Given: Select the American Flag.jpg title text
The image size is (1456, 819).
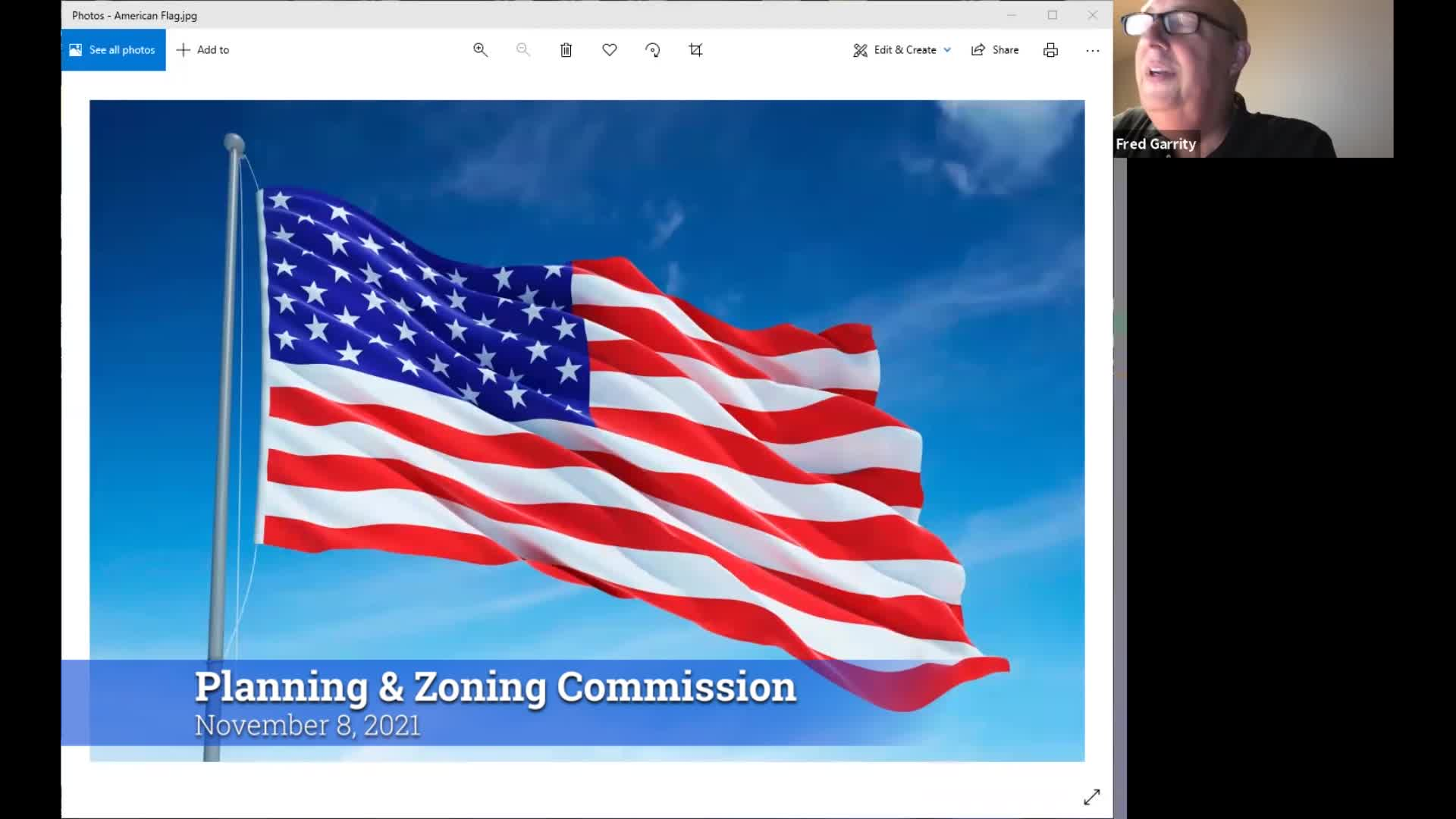Looking at the screenshot, I should click(x=133, y=15).
